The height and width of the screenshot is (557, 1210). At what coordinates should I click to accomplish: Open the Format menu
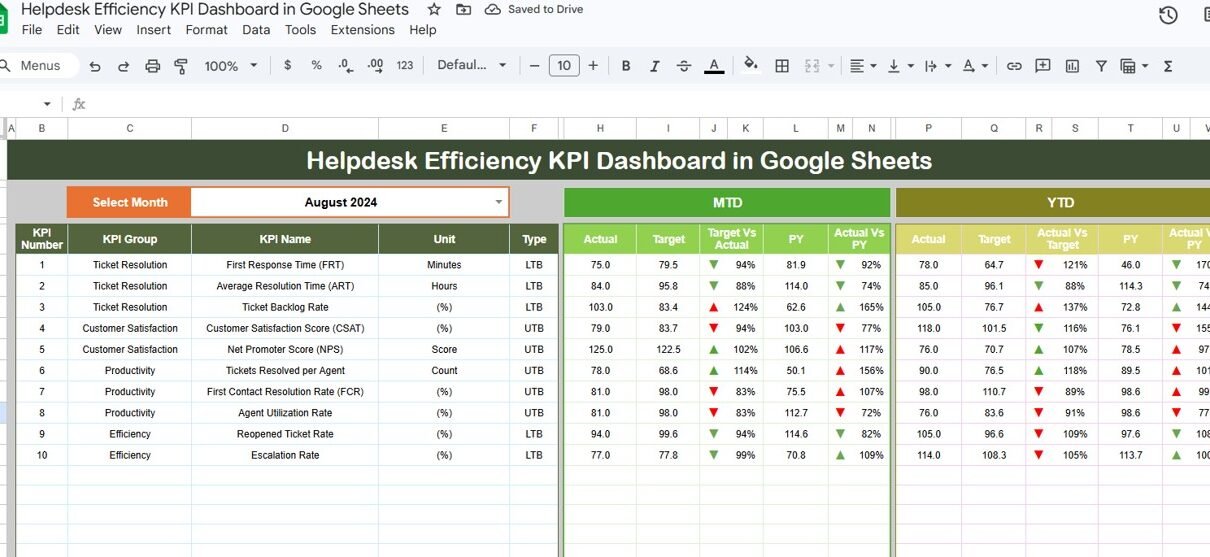click(x=206, y=30)
